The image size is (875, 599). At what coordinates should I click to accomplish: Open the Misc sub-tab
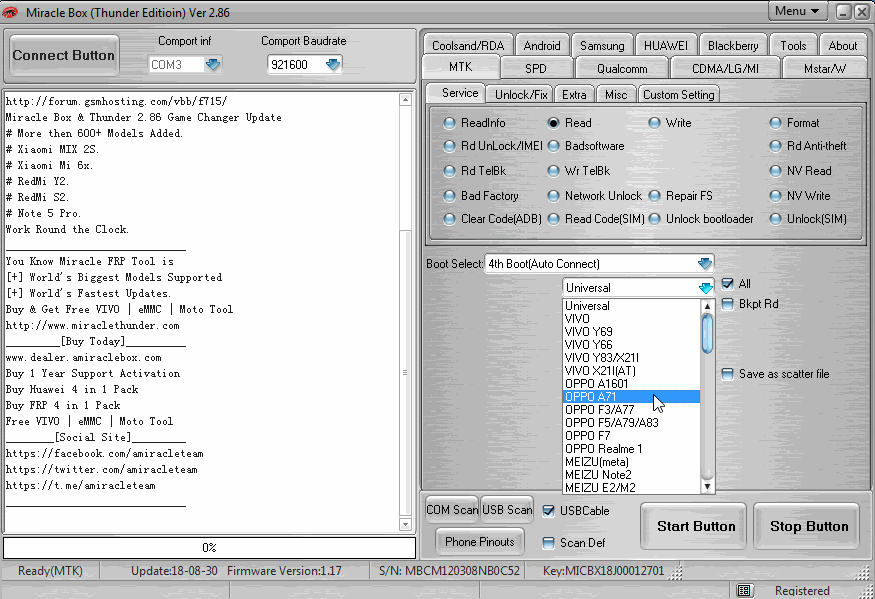(616, 95)
